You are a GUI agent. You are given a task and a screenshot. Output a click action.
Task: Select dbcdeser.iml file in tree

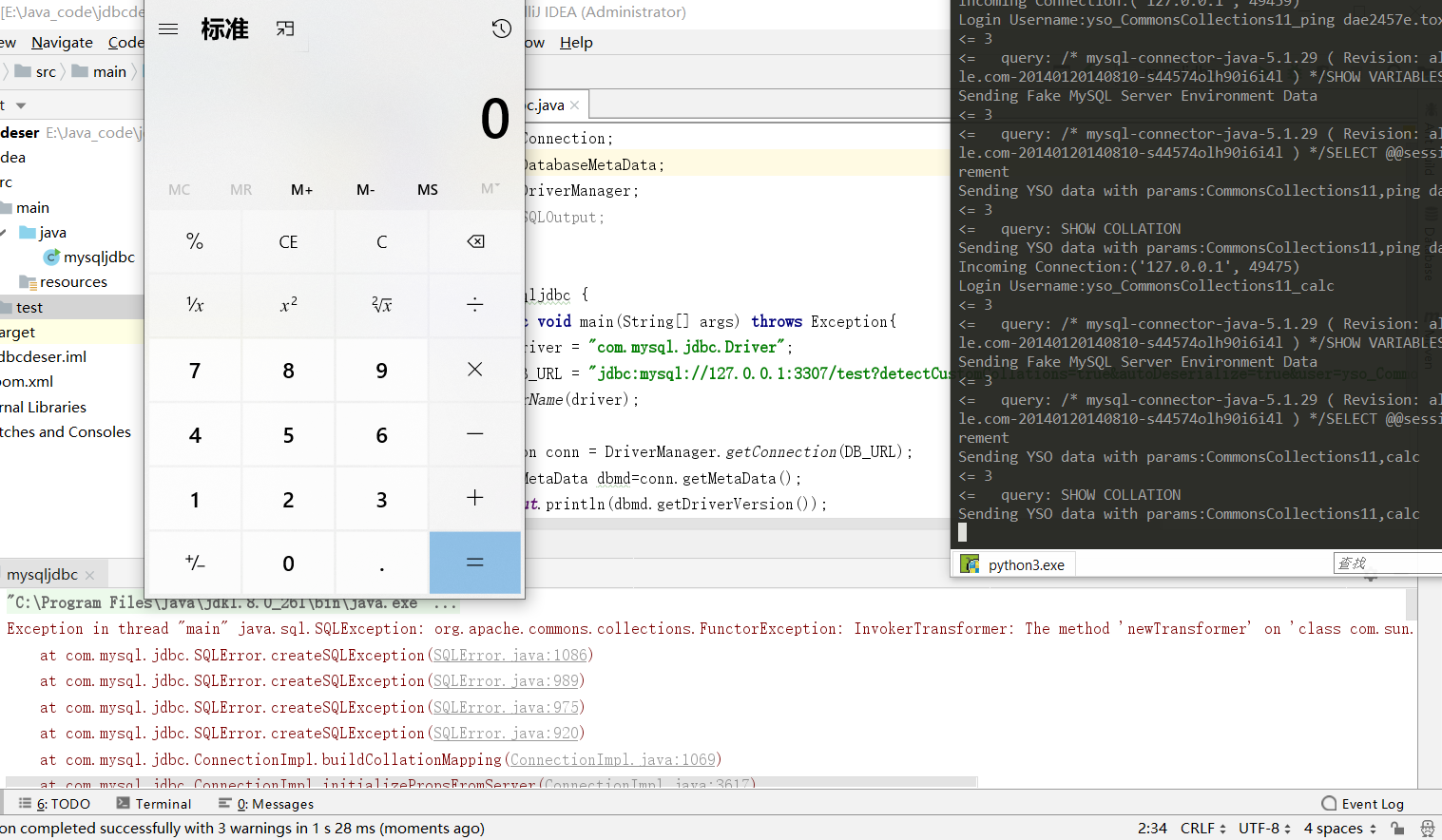point(44,356)
